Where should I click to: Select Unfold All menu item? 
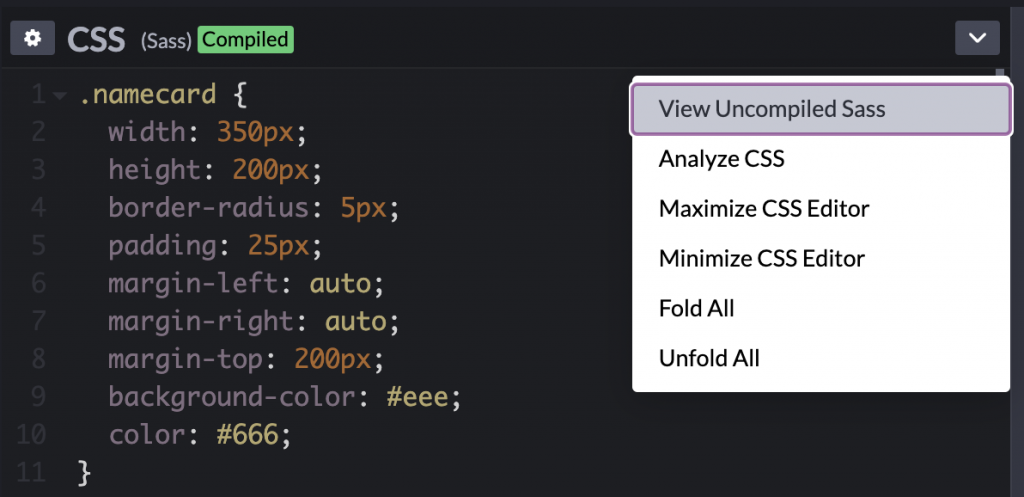[709, 358]
